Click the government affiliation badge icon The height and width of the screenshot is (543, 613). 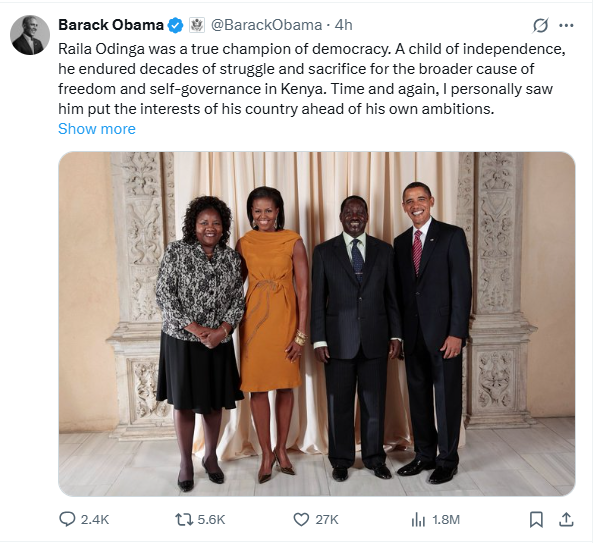(x=197, y=25)
